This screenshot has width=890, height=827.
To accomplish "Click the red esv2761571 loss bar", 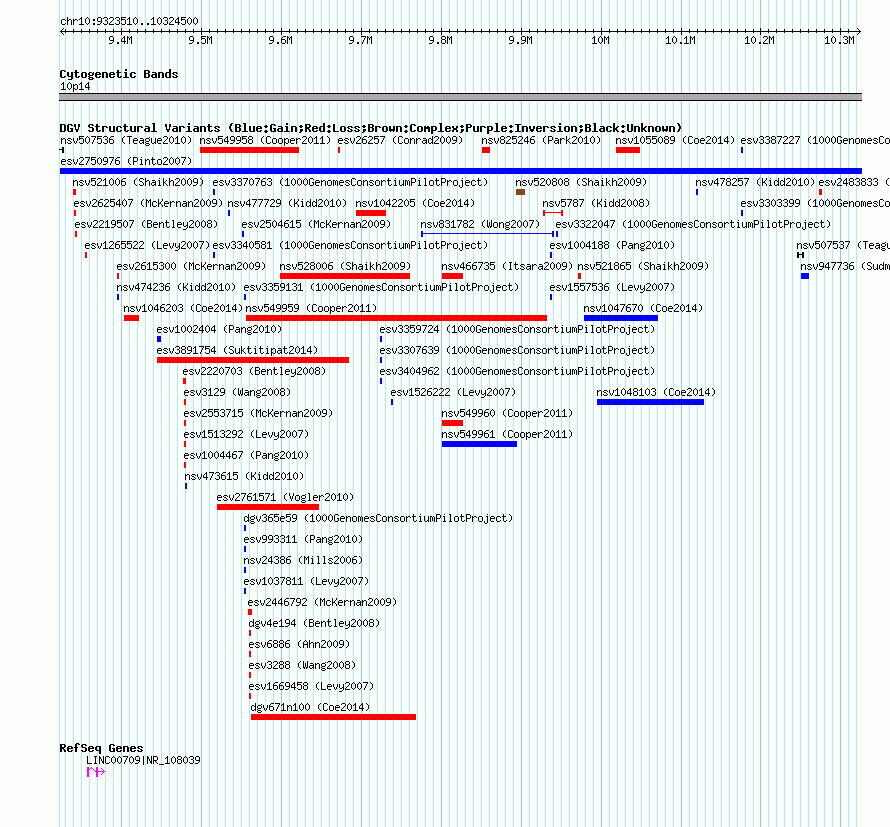I will pyautogui.click(x=267, y=507).
